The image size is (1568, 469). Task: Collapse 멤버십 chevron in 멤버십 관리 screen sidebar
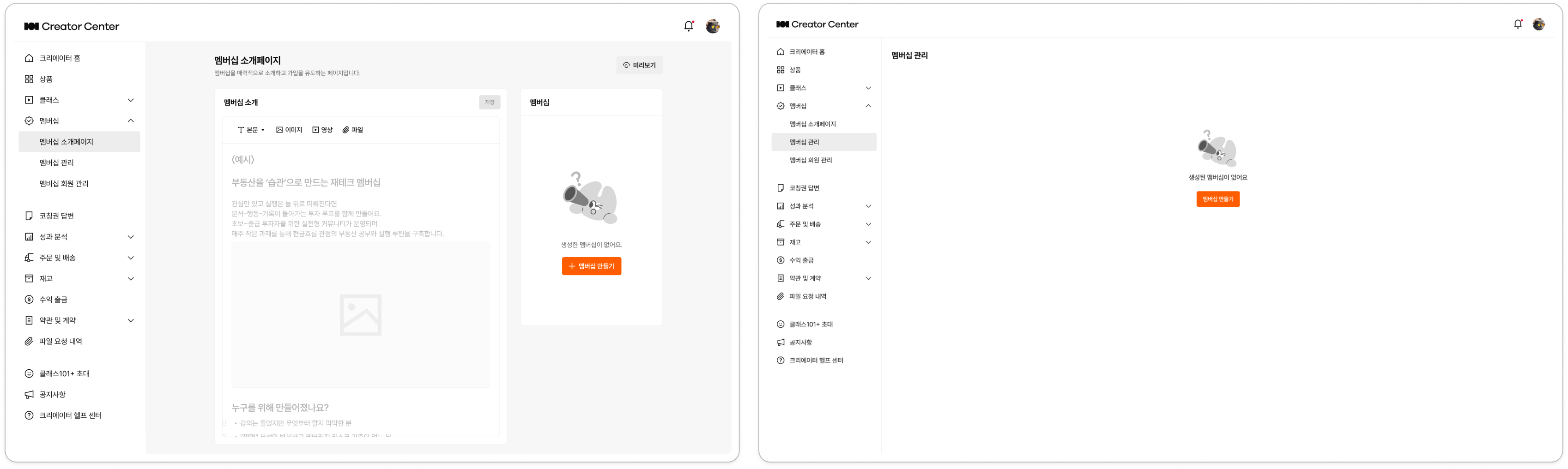point(868,106)
